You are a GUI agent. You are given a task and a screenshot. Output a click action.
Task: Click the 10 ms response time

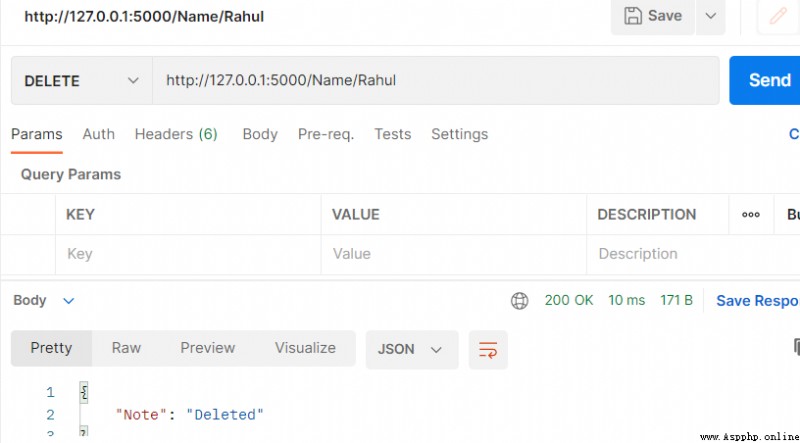pyautogui.click(x=627, y=300)
